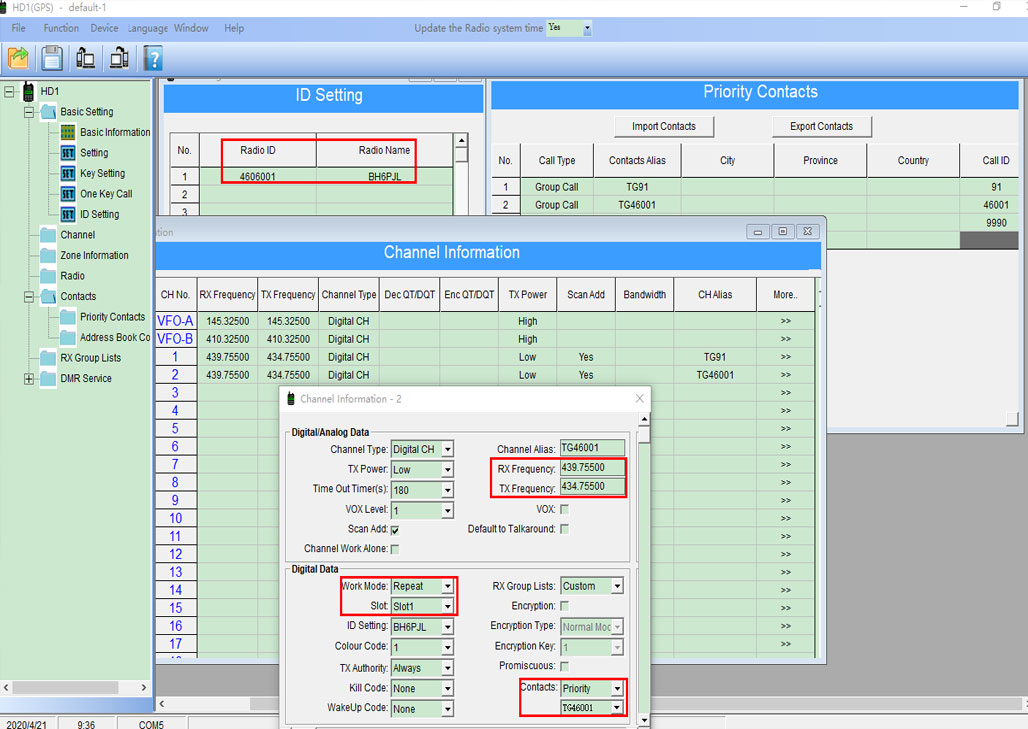
Task: Enable the Default to Talkaround checkbox
Action: [565, 529]
